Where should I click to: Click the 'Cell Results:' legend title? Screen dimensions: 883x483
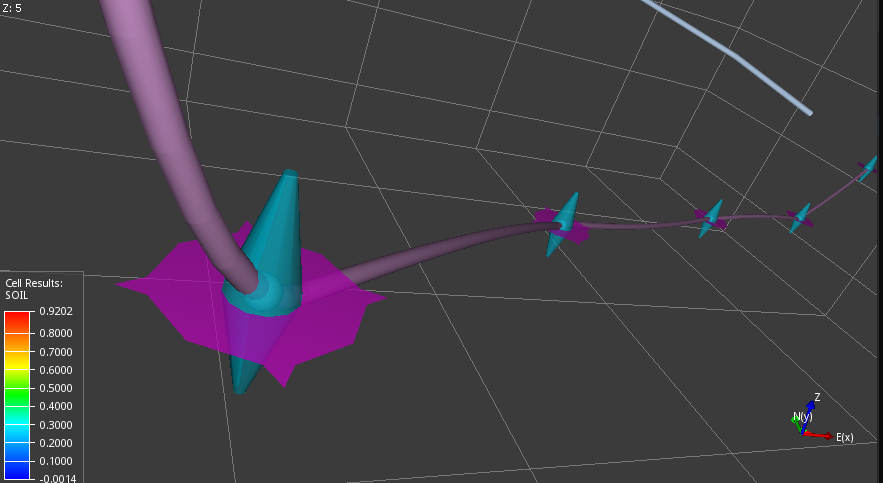tap(34, 283)
